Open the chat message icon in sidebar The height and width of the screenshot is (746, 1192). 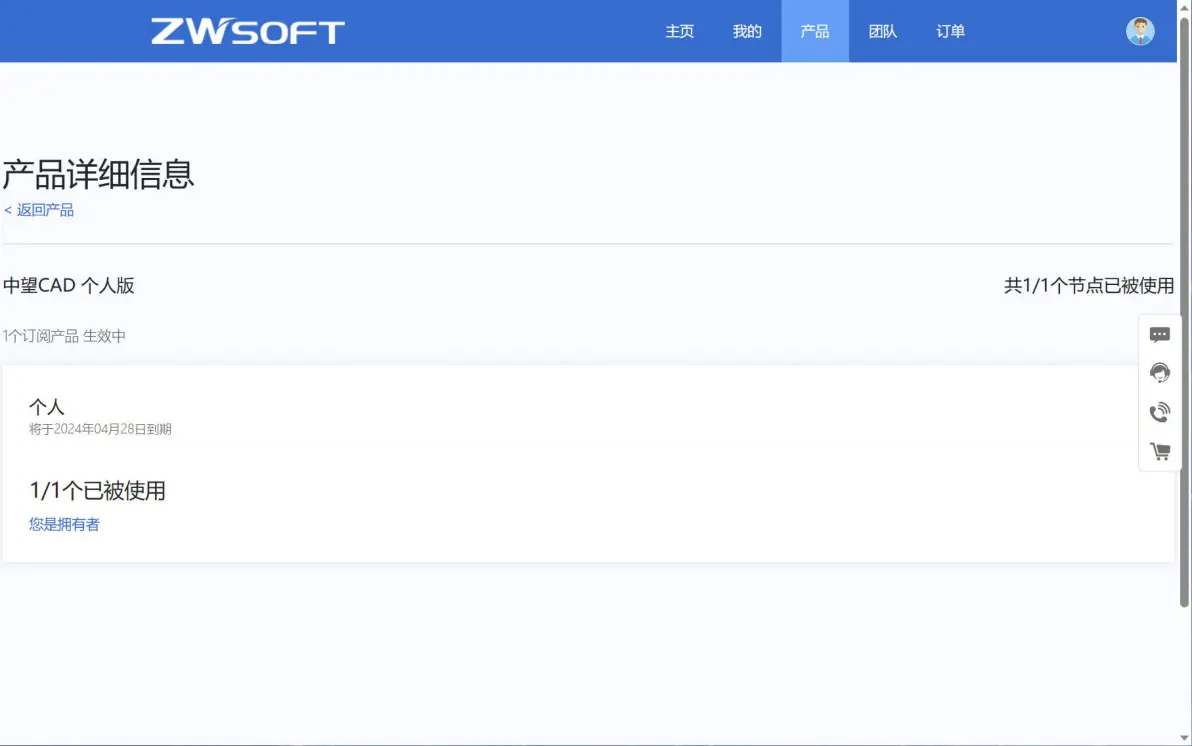[x=1159, y=335]
